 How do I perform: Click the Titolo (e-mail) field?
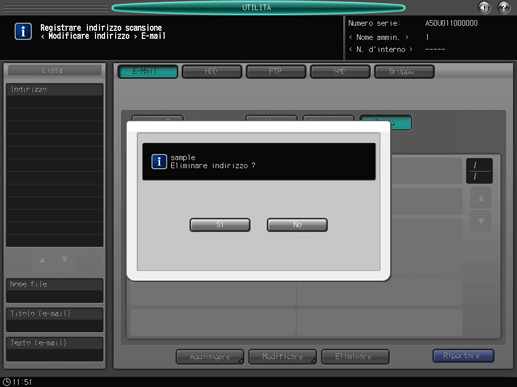[x=54, y=320]
